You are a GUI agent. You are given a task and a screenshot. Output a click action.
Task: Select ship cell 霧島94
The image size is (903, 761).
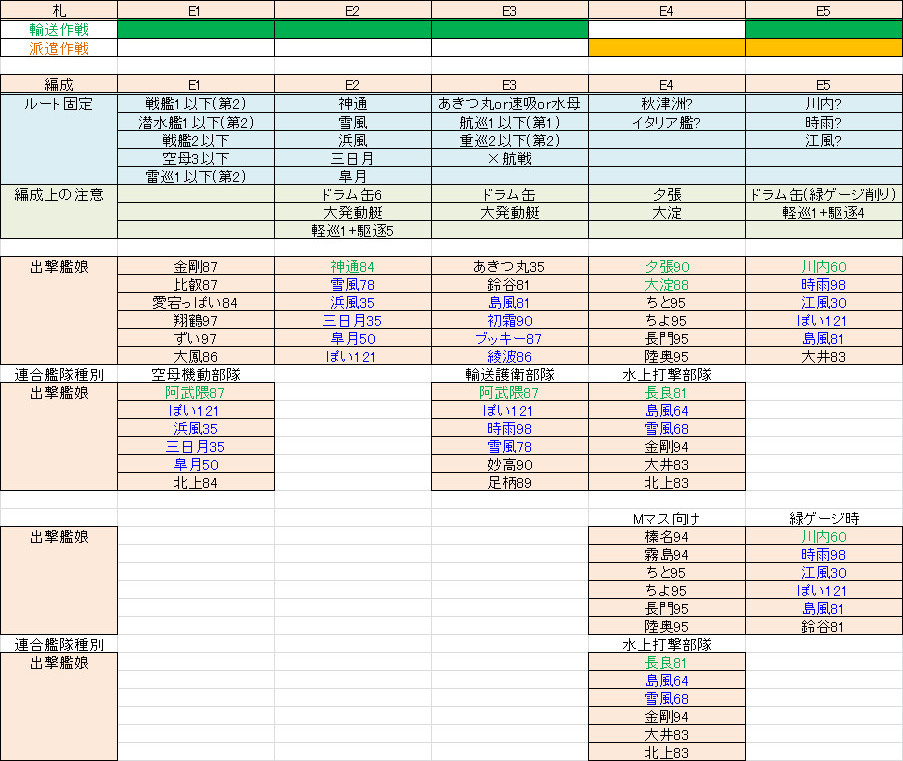click(x=667, y=554)
